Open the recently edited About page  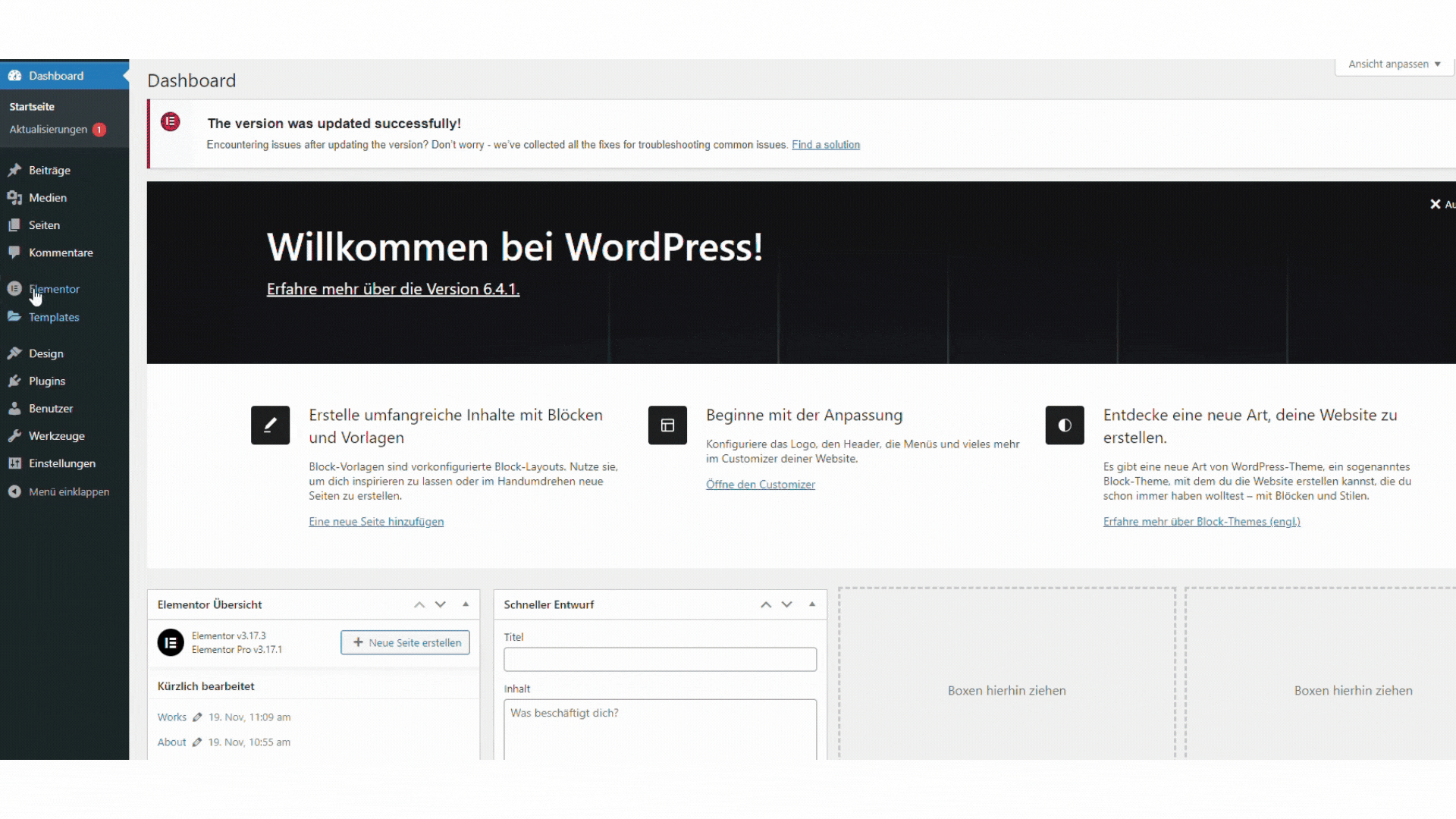click(x=171, y=742)
